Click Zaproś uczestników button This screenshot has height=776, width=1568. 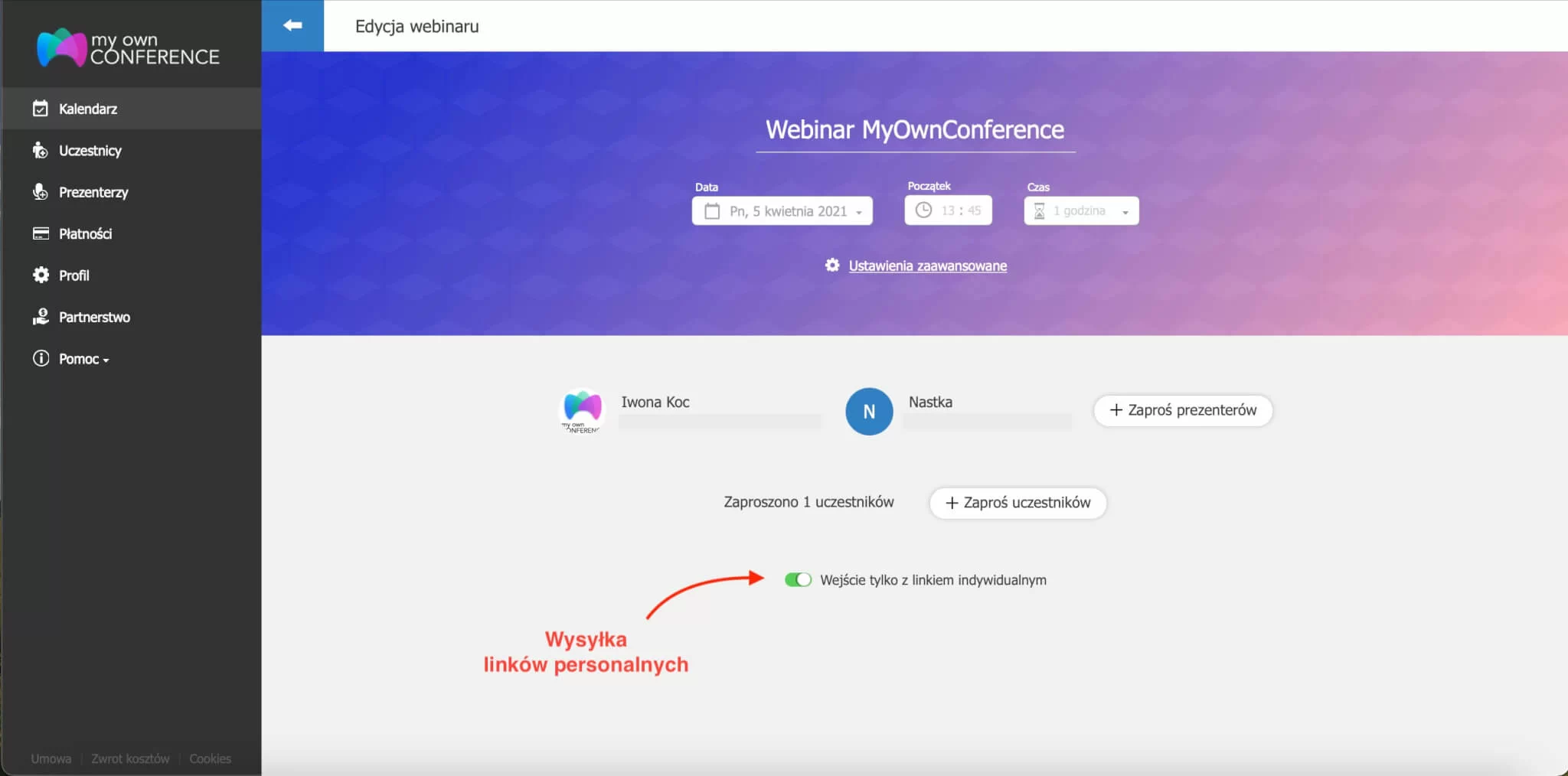pyautogui.click(x=1018, y=503)
